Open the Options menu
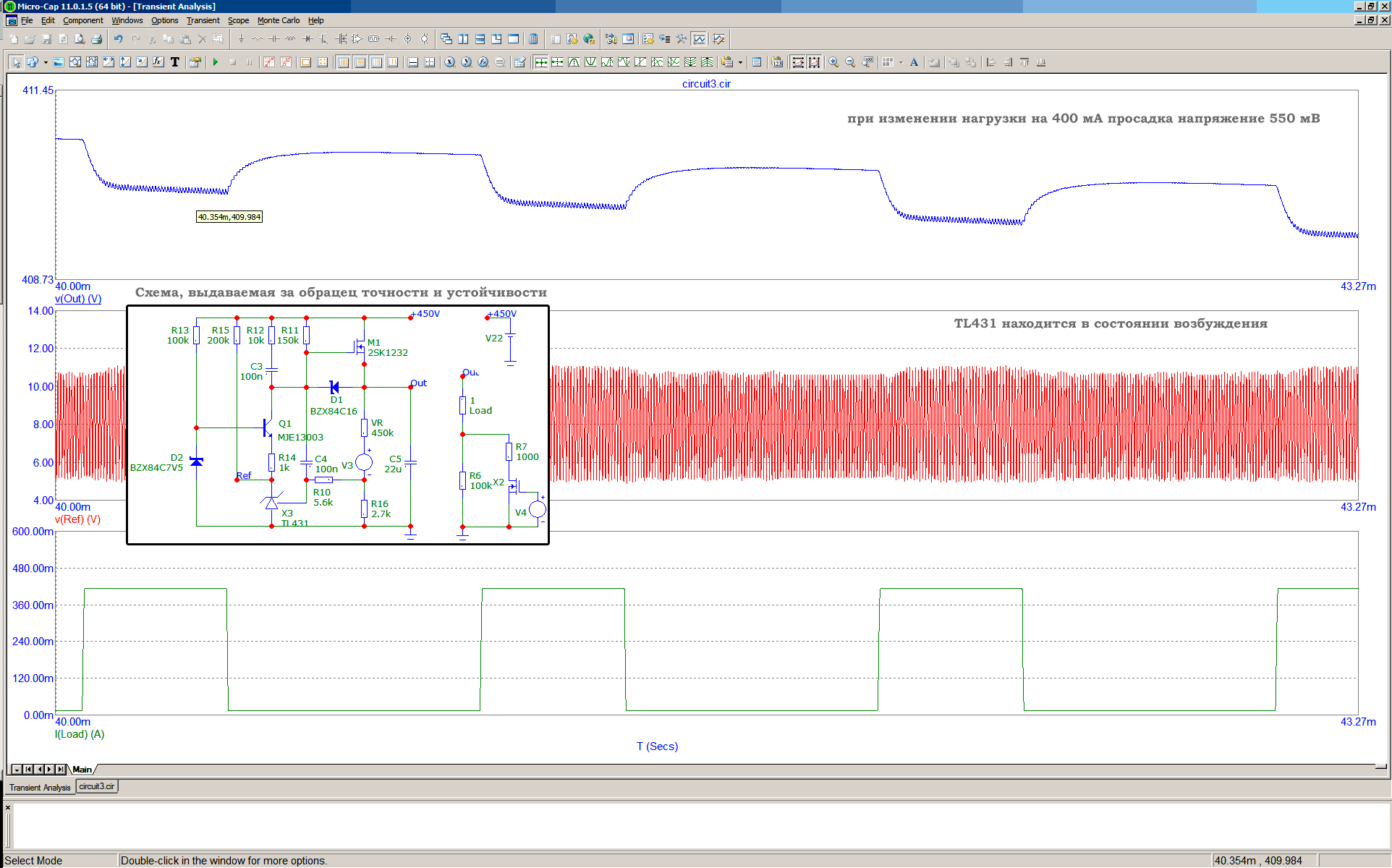The width and height of the screenshot is (1392, 868). (164, 20)
